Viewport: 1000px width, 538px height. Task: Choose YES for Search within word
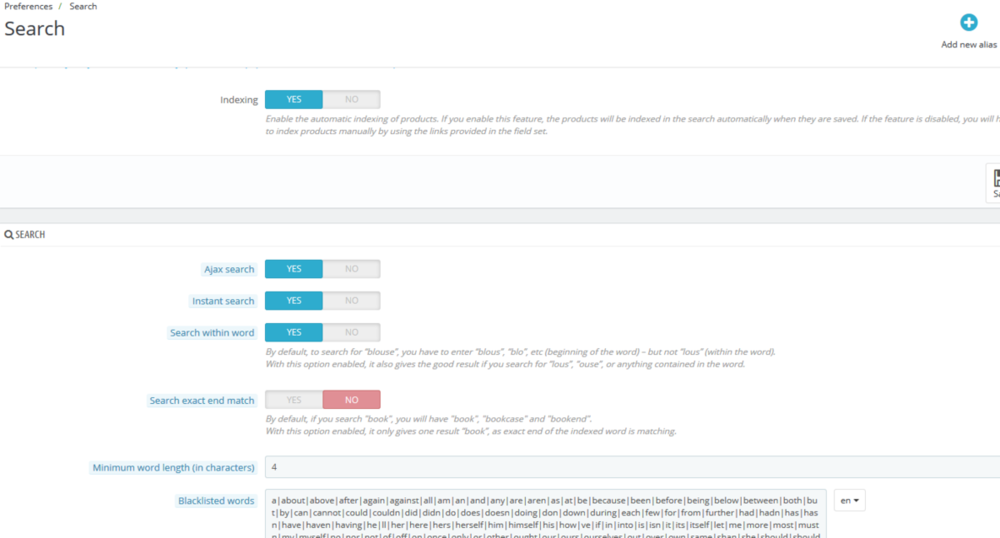[294, 333]
